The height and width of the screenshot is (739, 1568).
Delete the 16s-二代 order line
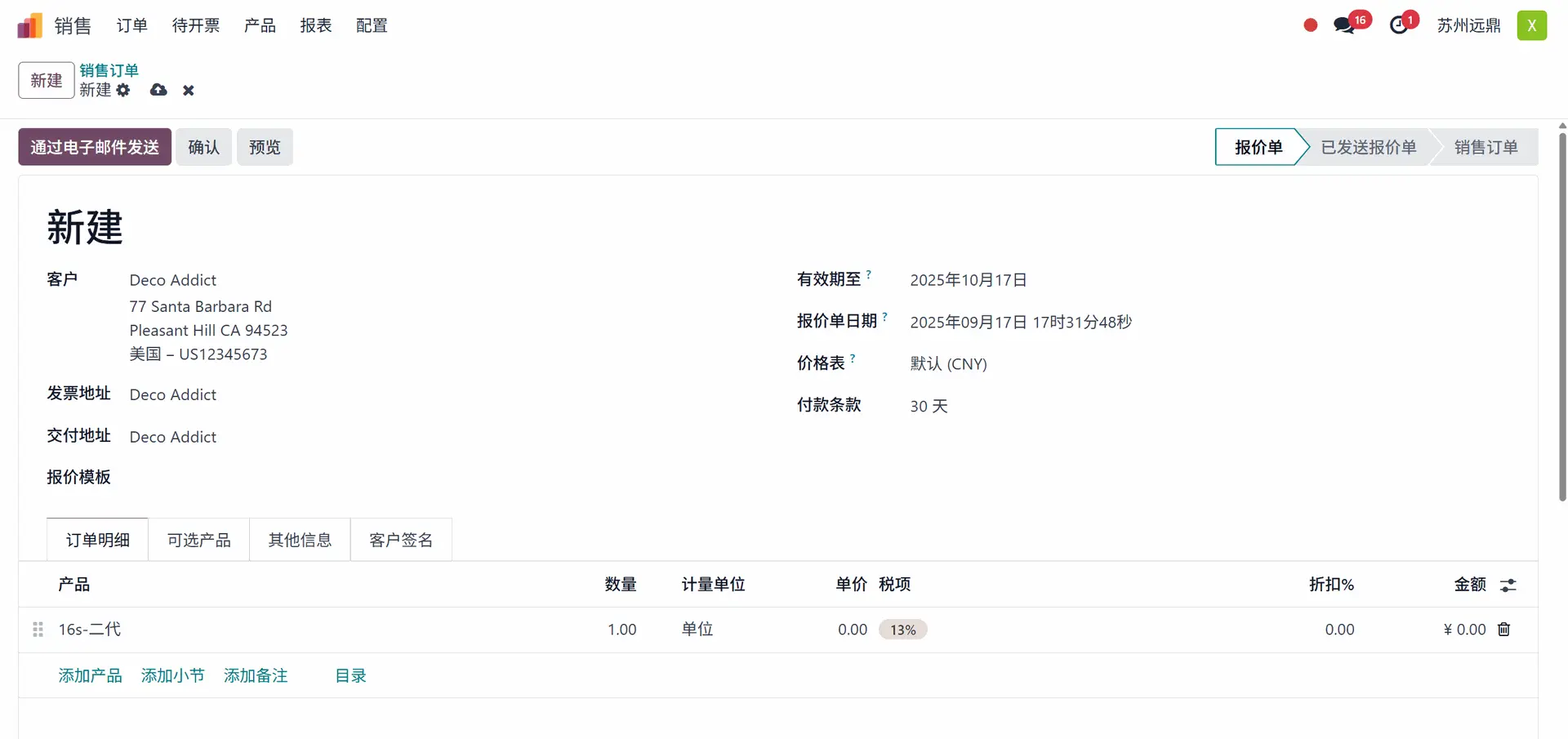[1503, 630]
